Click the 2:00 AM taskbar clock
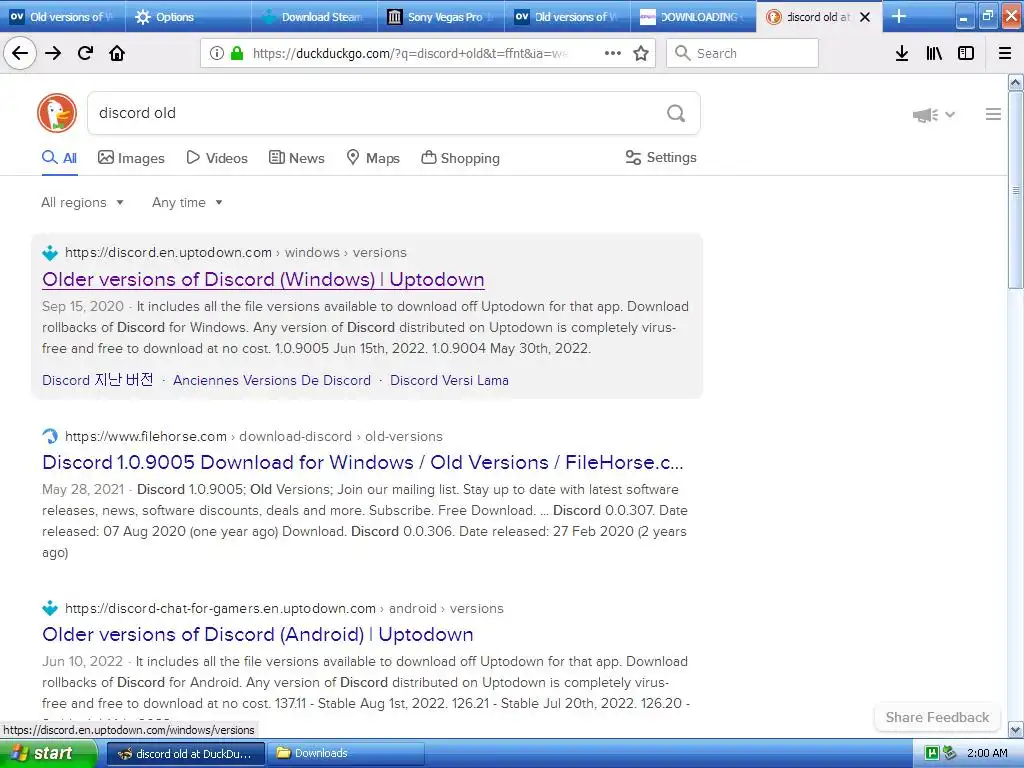 tap(987, 753)
